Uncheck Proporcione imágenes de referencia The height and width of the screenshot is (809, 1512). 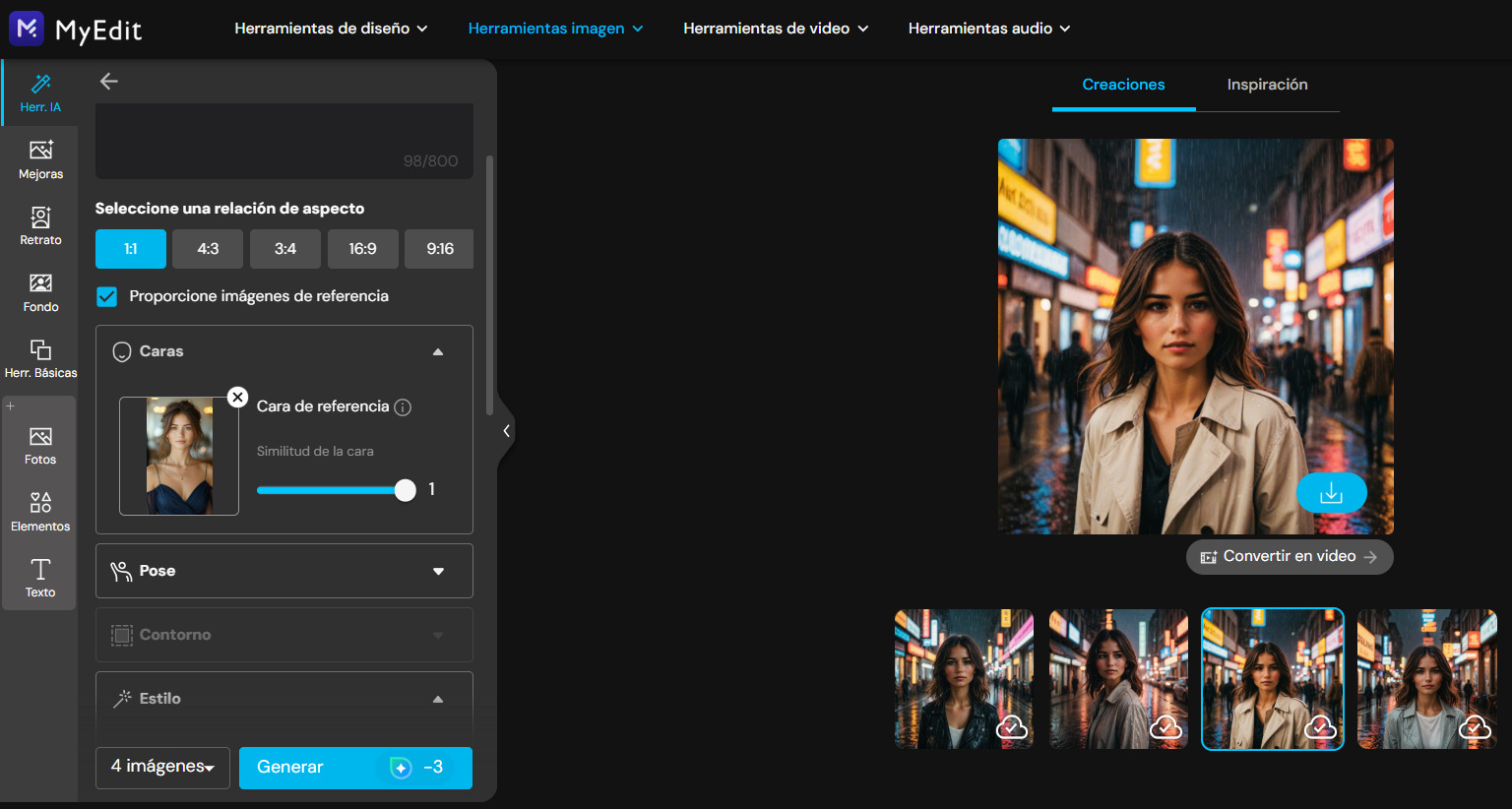(107, 296)
